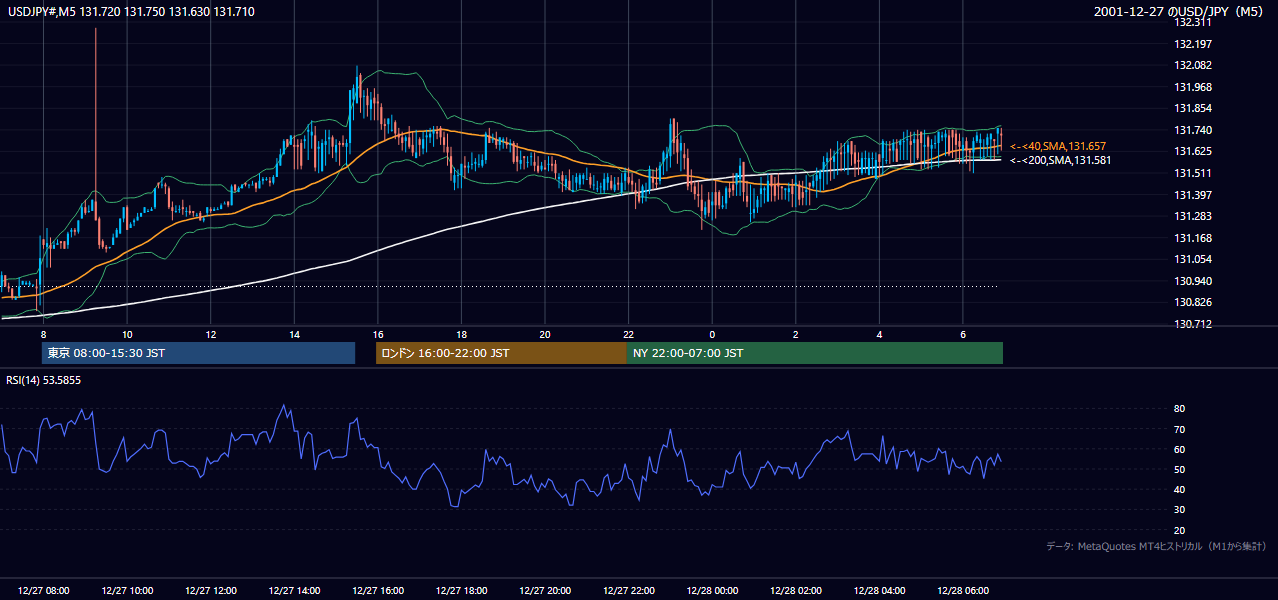Click the 12/27 18:00 bottom time label
The height and width of the screenshot is (600, 1278).
click(461, 591)
